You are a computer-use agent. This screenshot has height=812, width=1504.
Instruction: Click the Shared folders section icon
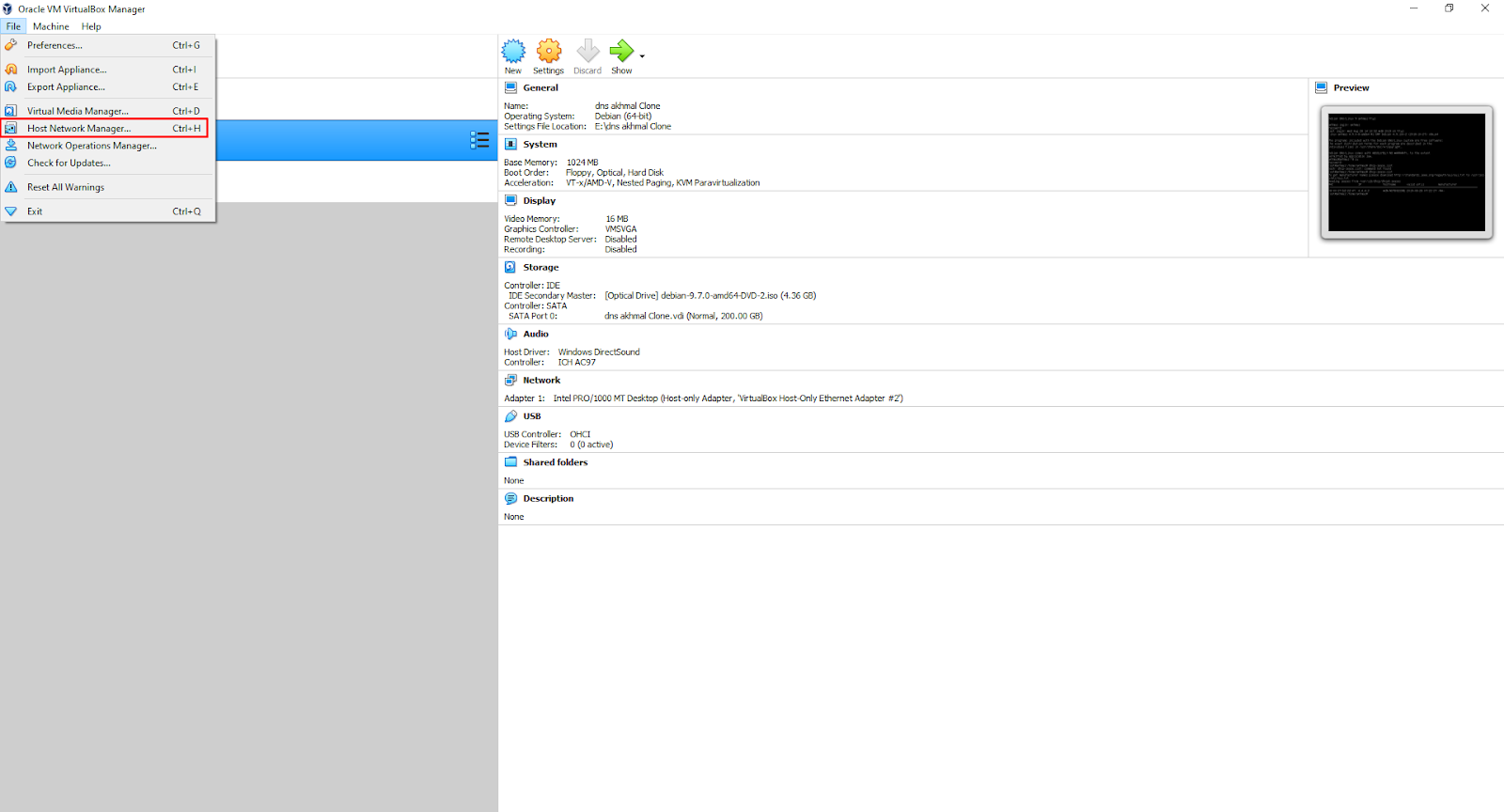tap(510, 462)
